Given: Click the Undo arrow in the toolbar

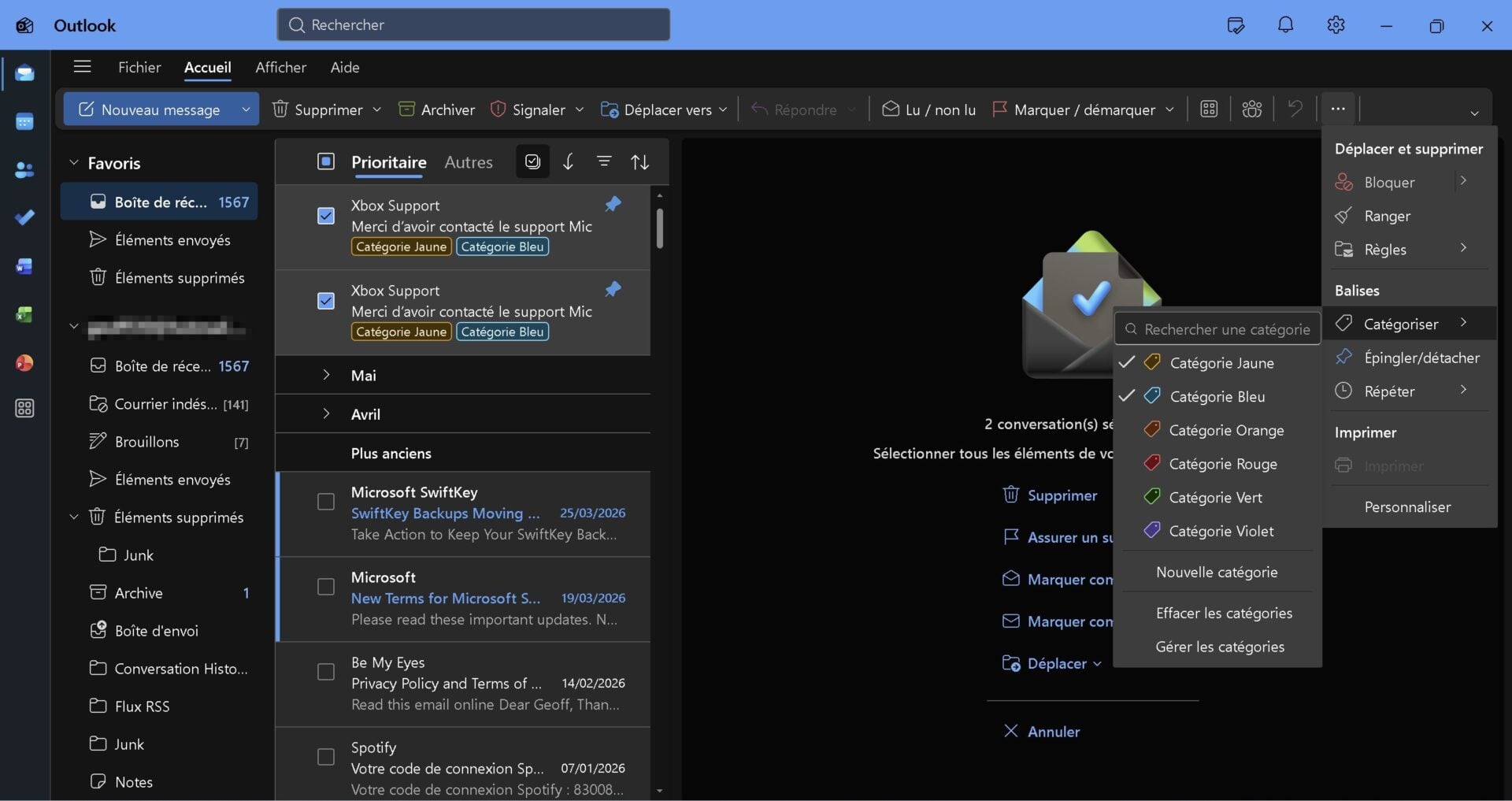Looking at the screenshot, I should [1295, 109].
